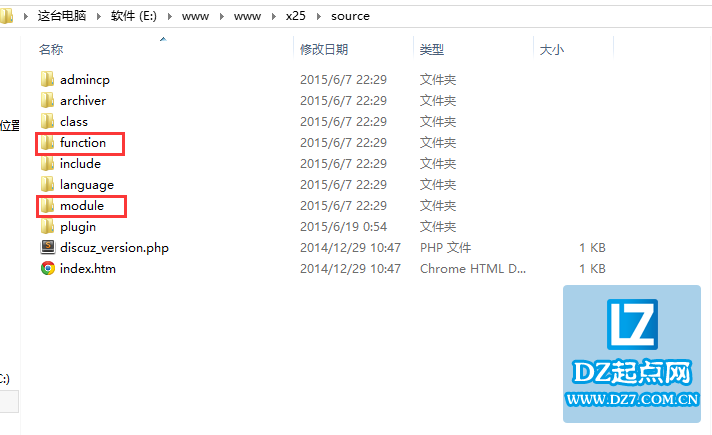Sort files by 类型 column header
The height and width of the screenshot is (435, 712).
click(431, 49)
